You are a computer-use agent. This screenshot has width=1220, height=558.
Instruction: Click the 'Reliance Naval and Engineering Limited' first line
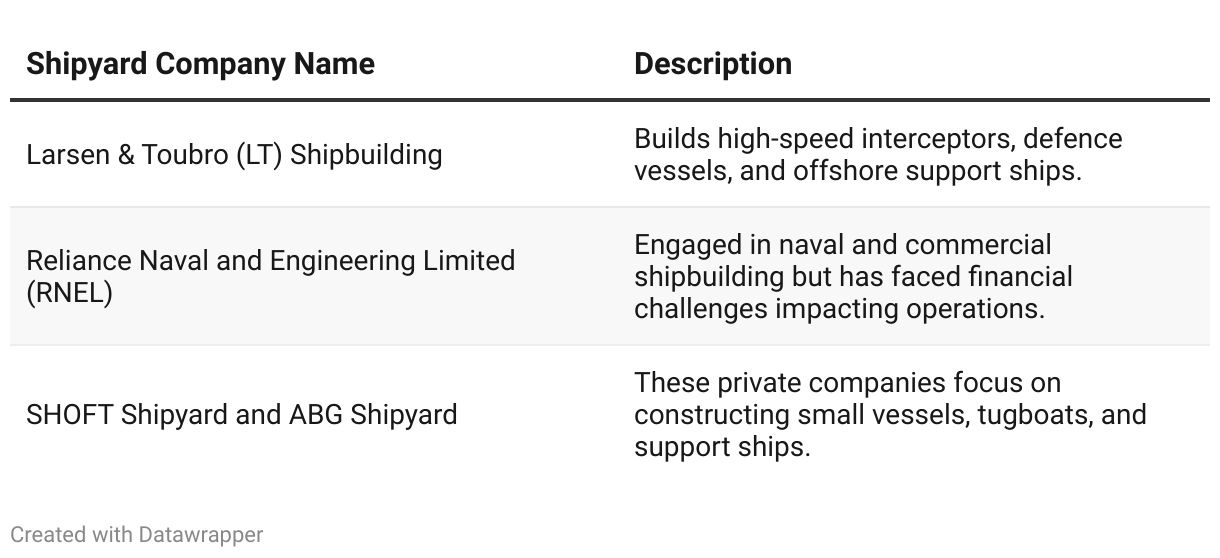click(x=270, y=261)
